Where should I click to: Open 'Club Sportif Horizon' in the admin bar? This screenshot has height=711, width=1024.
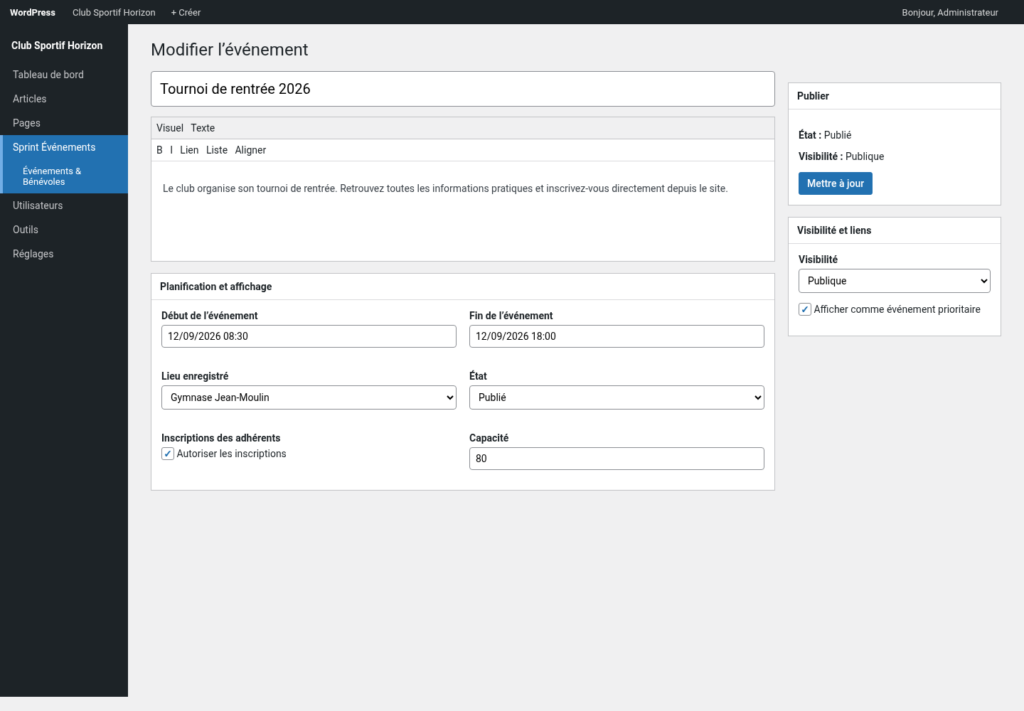pos(114,12)
